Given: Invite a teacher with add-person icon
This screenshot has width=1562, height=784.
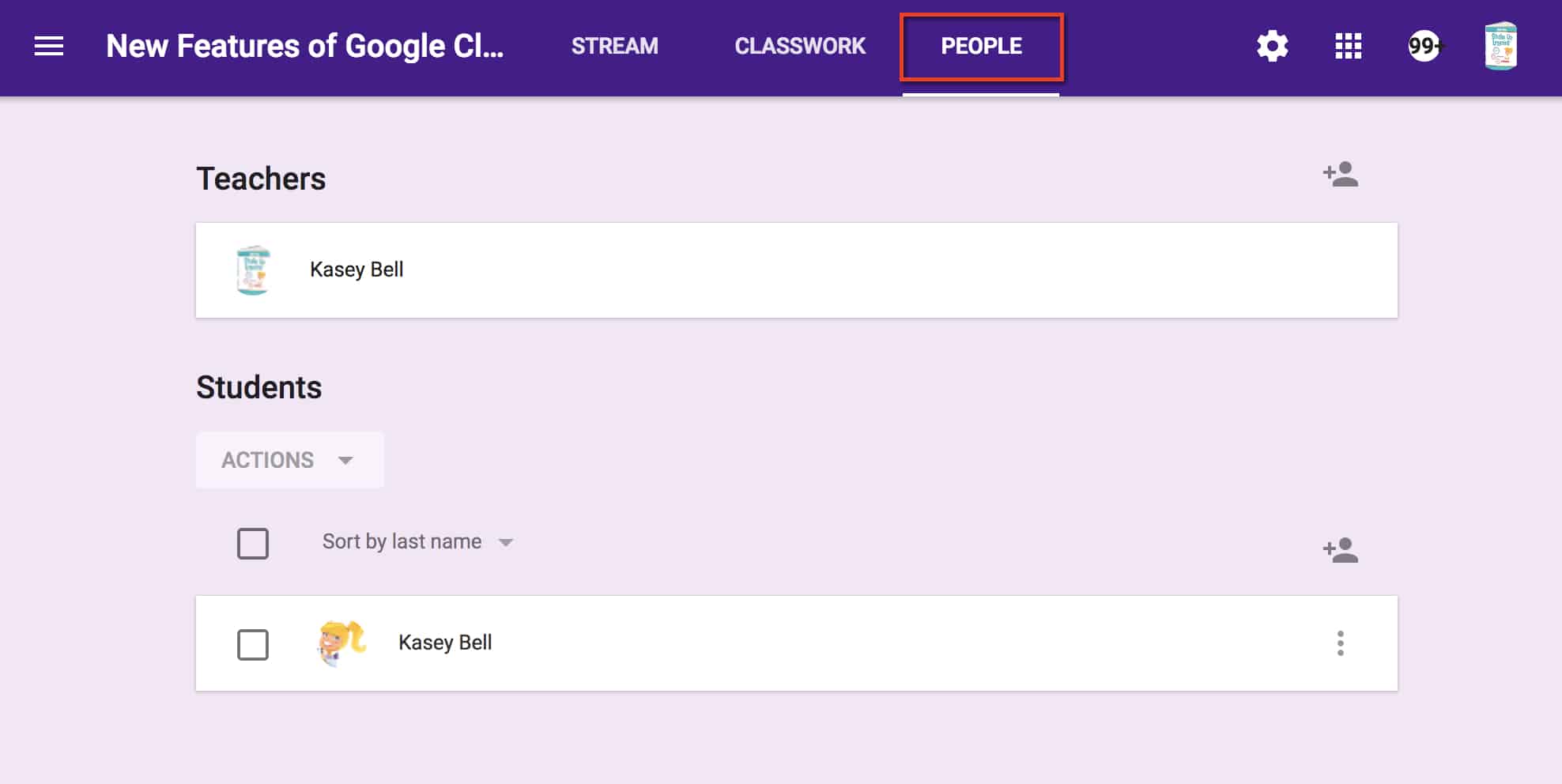Looking at the screenshot, I should 1340,174.
